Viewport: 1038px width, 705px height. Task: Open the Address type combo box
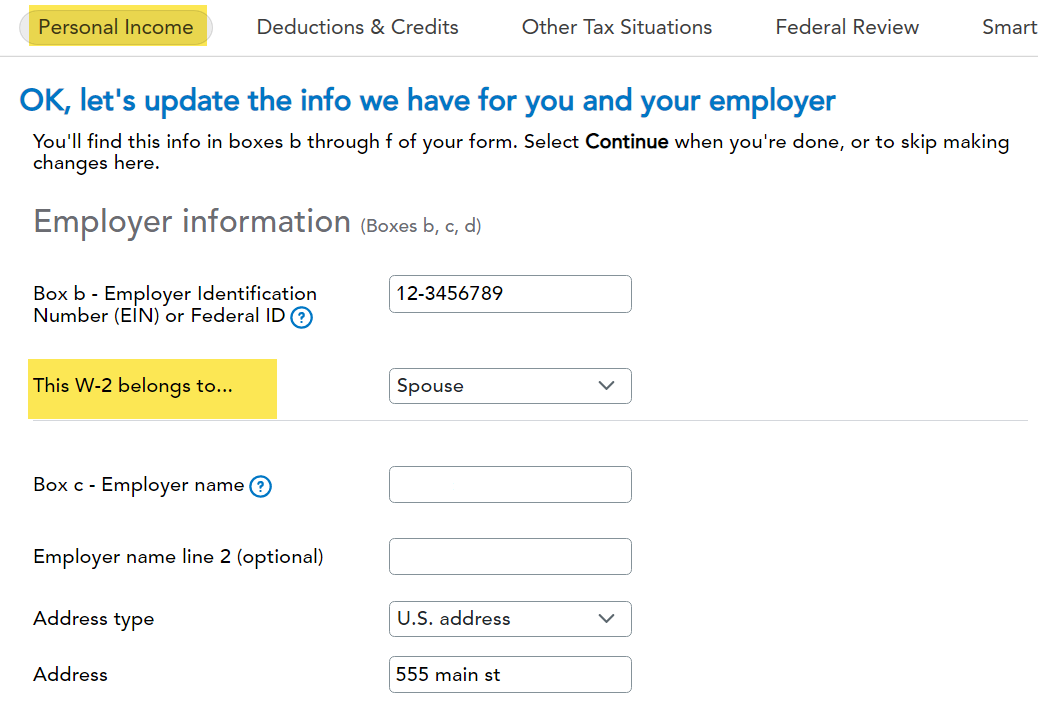[510, 619]
